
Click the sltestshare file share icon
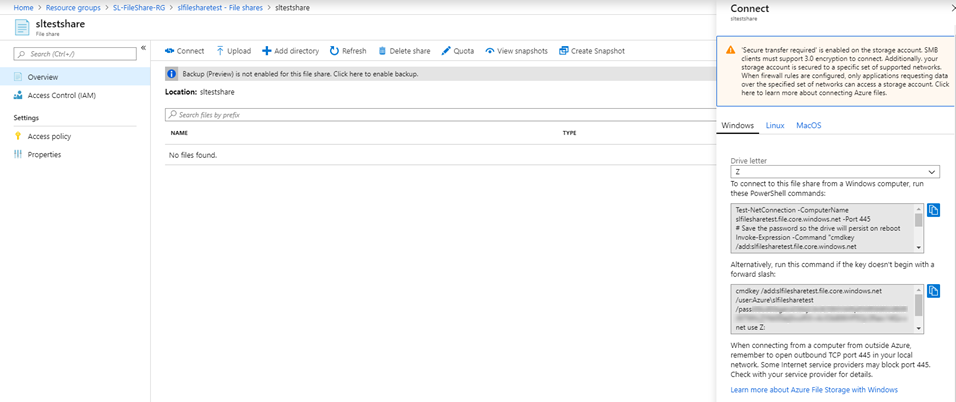22,28
